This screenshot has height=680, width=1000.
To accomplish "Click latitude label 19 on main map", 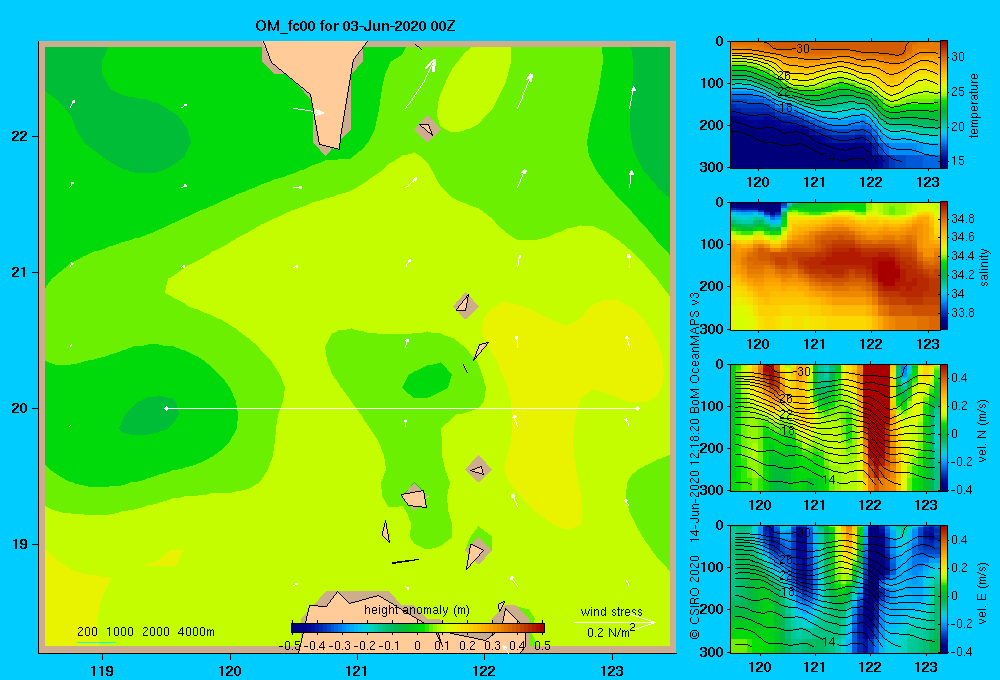I will 19,544.
